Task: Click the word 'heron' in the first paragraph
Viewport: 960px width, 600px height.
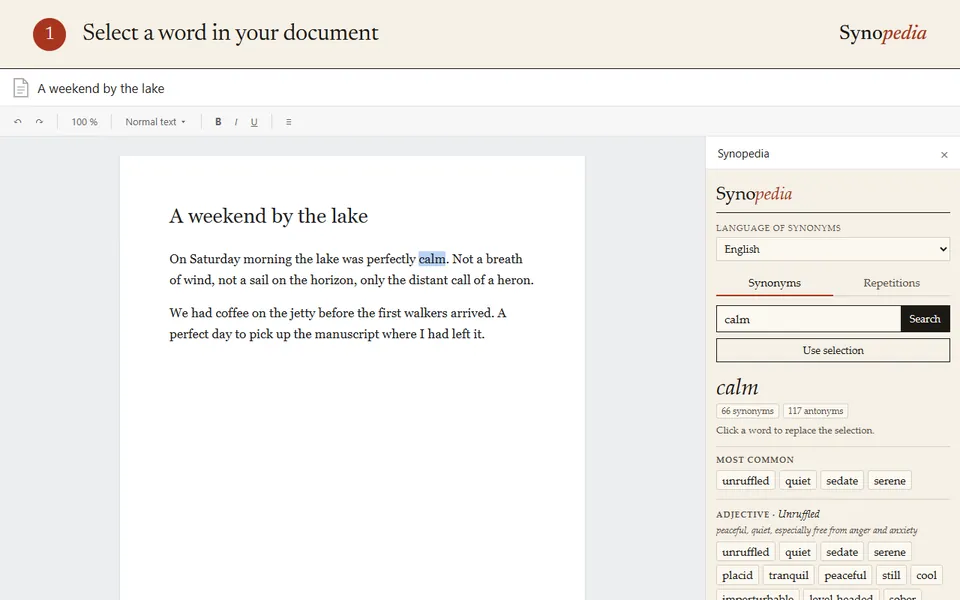Action: pos(514,280)
